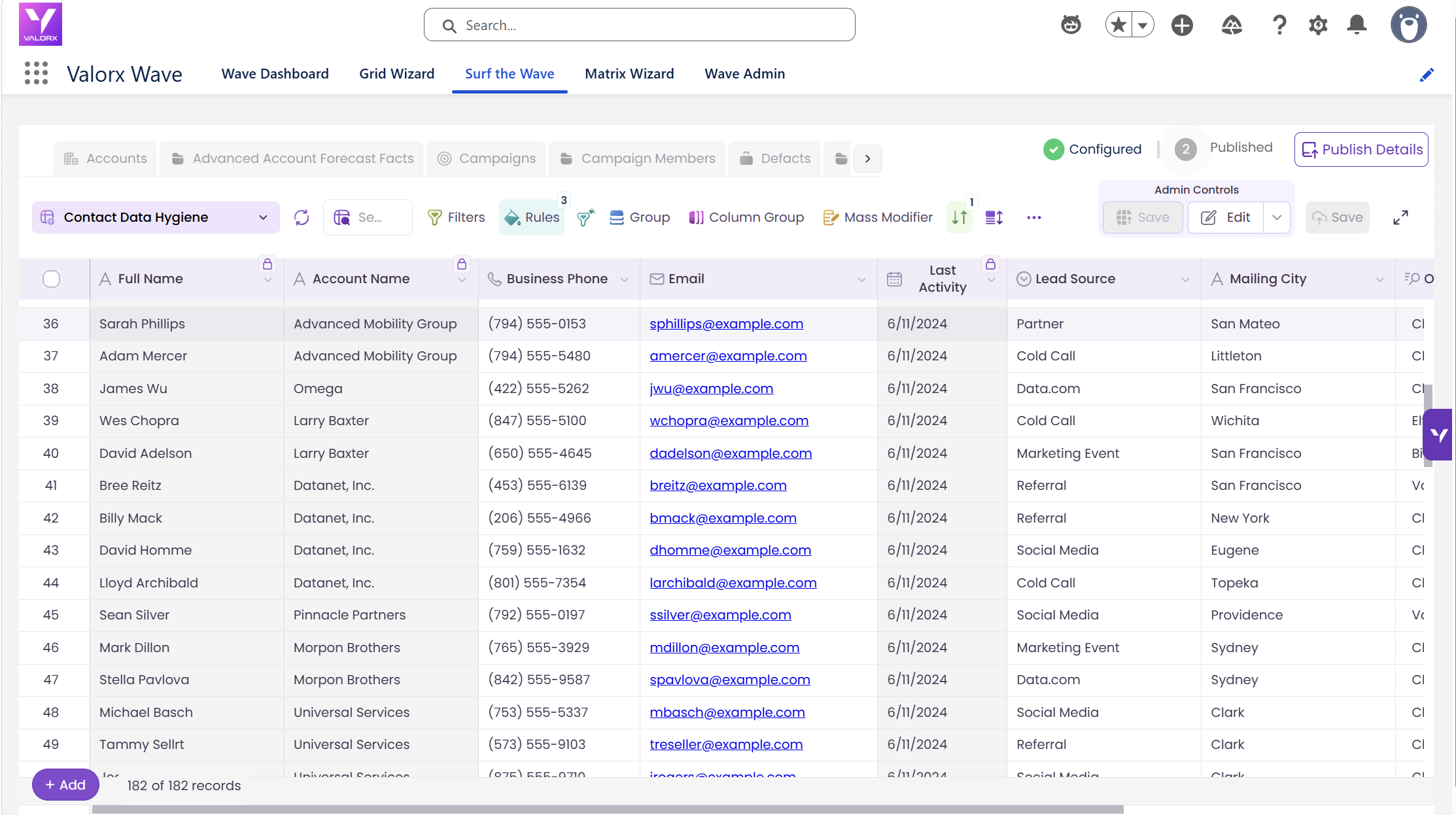Open the Edit button dropdown arrow
This screenshot has width=1456, height=815.
pos(1277,217)
